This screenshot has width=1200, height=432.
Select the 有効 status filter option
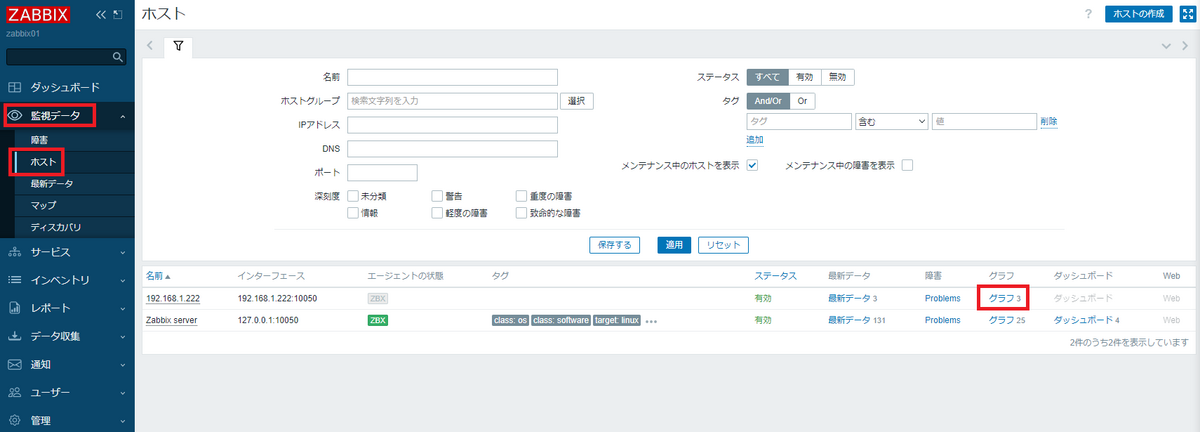click(x=805, y=77)
